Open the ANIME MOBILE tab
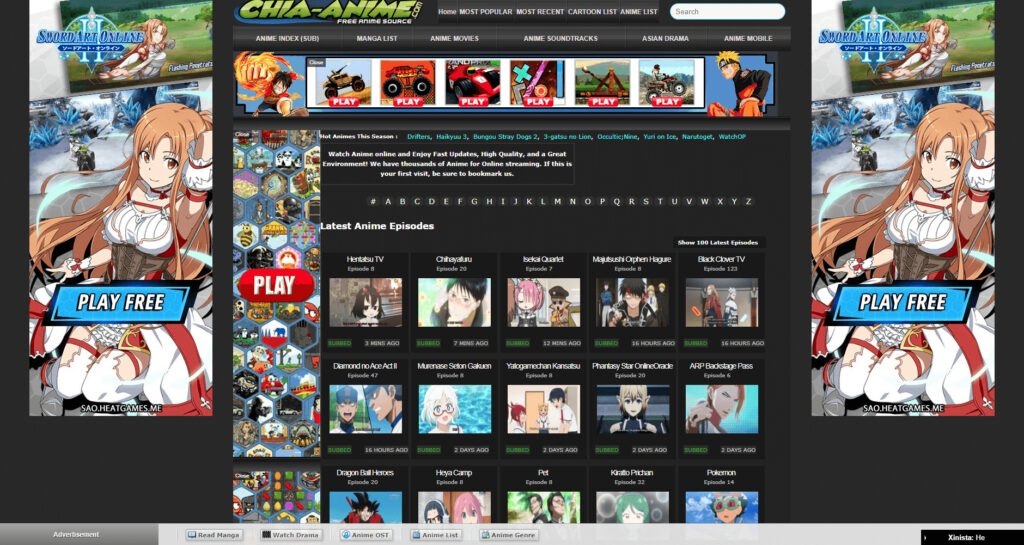The width and height of the screenshot is (1024, 545). pyautogui.click(x=748, y=39)
